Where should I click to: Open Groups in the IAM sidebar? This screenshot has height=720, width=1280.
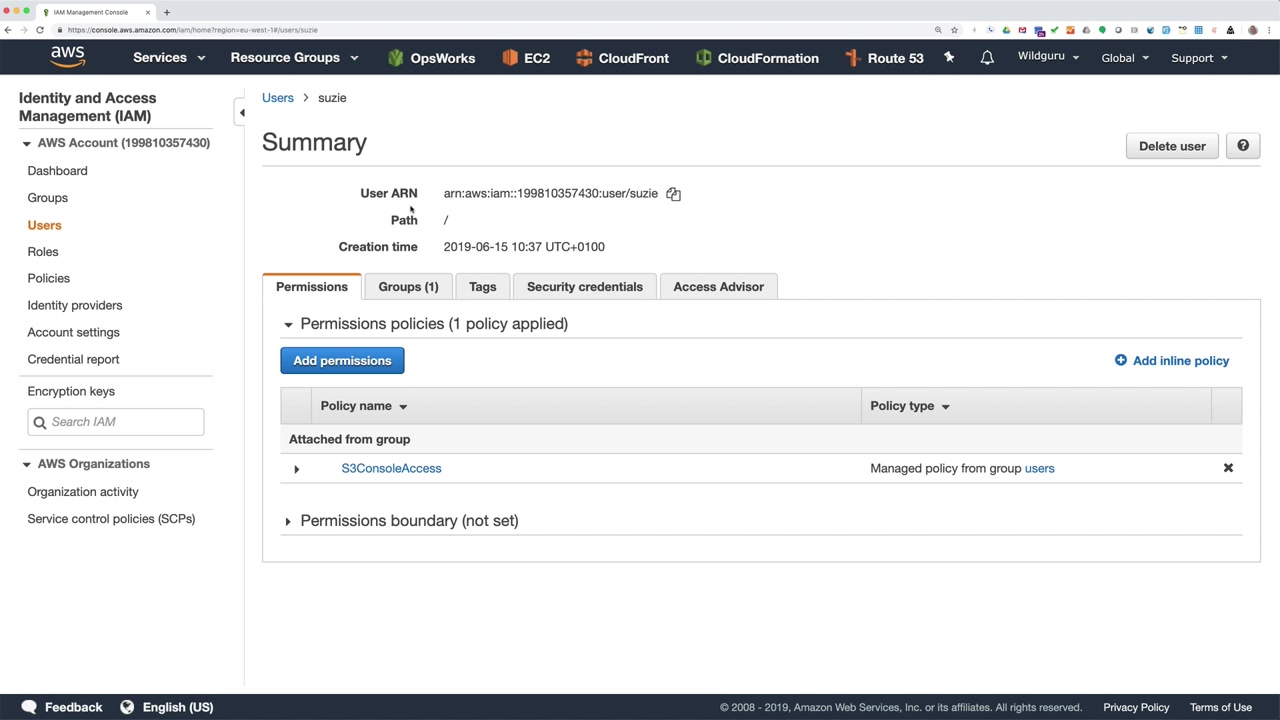48,198
